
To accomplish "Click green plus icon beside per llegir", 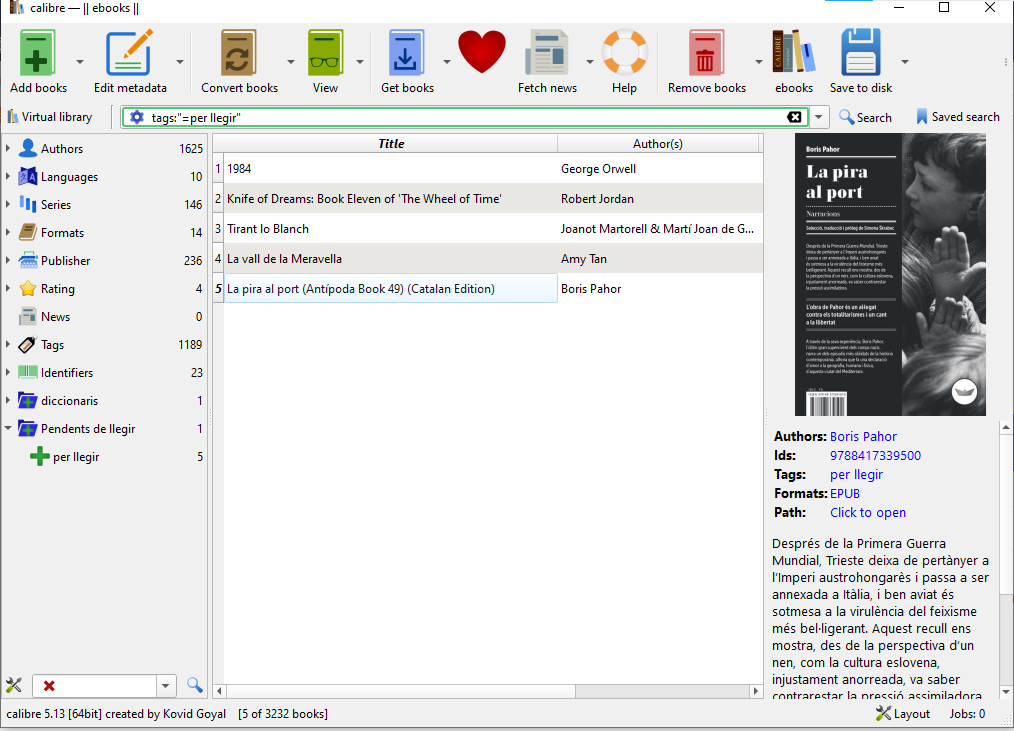I will [x=39, y=456].
